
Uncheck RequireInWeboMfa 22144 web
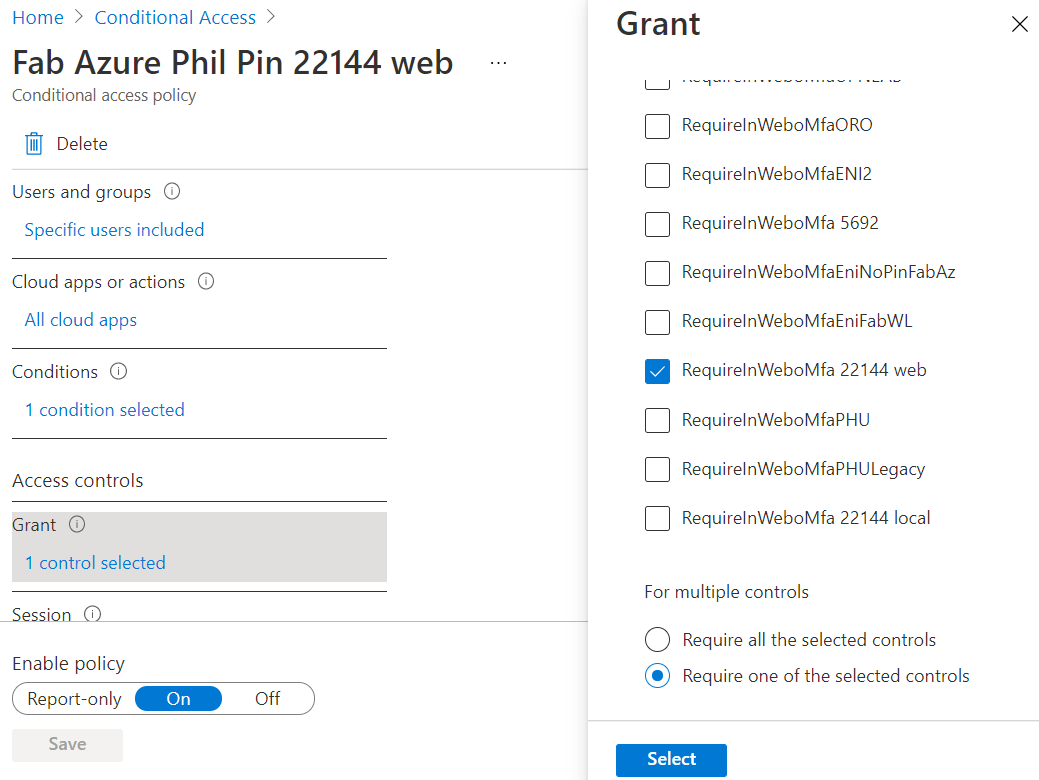[x=657, y=371]
